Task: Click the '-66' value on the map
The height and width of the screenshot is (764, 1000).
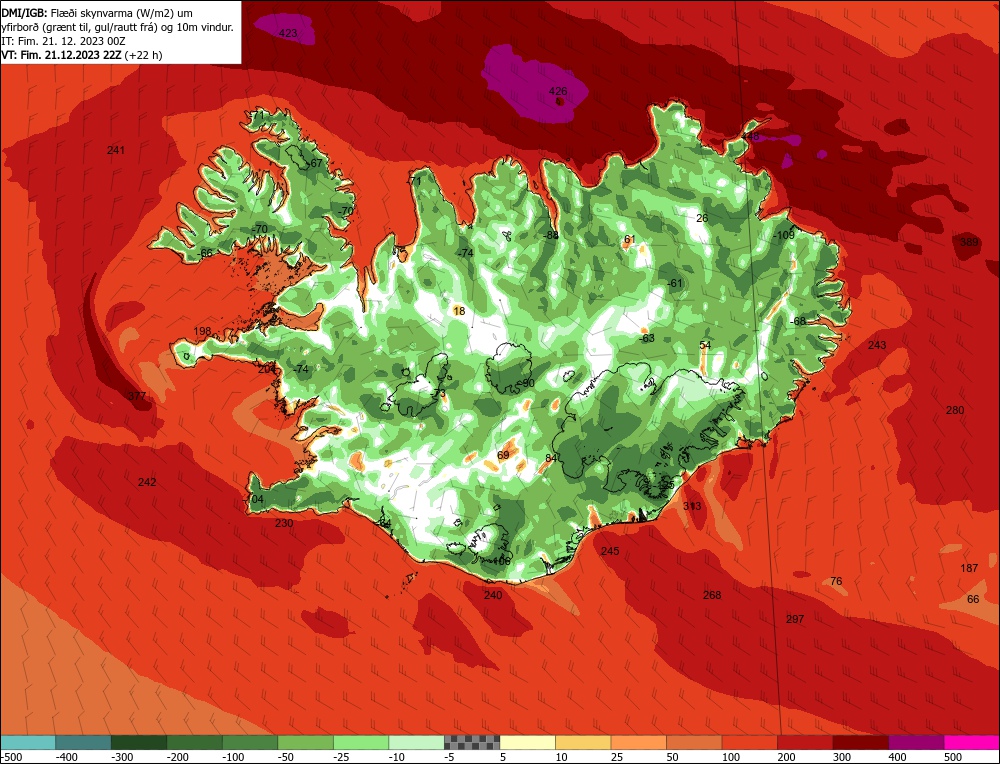Action: [205, 253]
